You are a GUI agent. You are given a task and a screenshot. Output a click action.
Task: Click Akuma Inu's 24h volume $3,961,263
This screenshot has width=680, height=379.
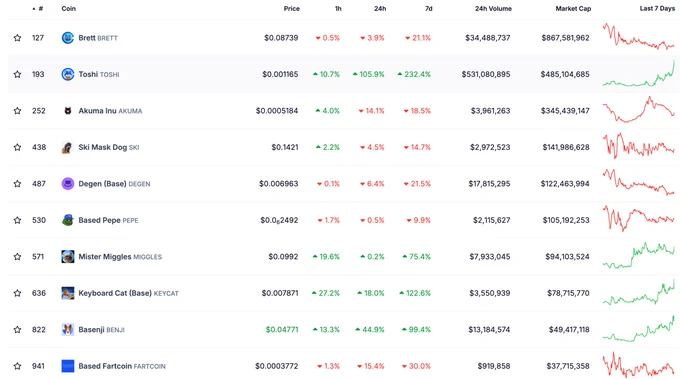[490, 111]
